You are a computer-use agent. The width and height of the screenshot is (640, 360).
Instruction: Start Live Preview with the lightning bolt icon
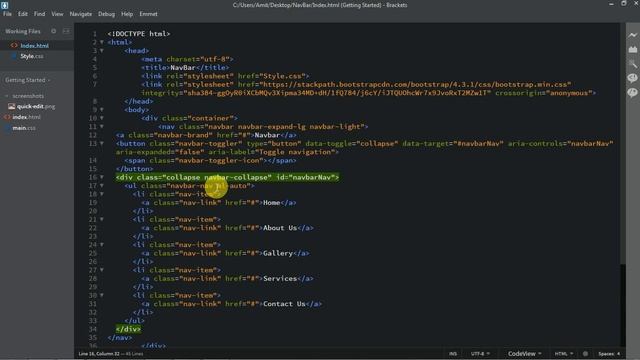[x=633, y=35]
